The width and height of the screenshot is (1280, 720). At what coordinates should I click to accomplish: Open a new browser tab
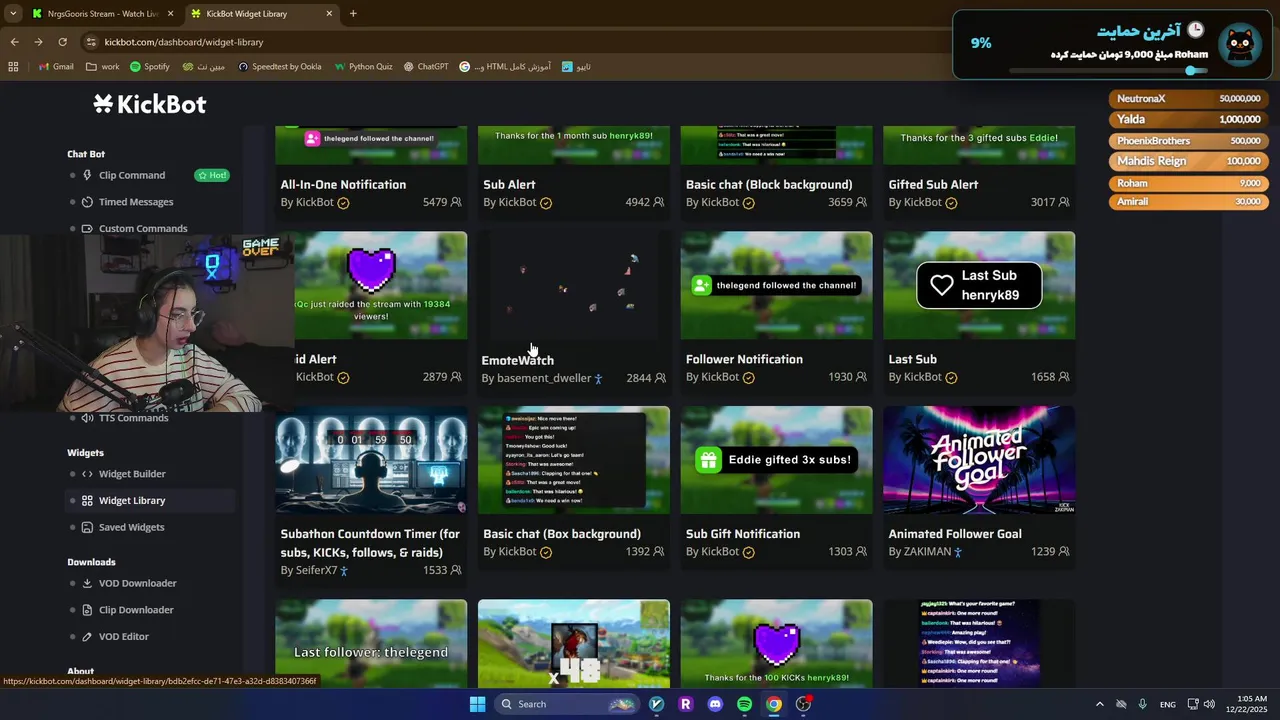pyautogui.click(x=353, y=14)
